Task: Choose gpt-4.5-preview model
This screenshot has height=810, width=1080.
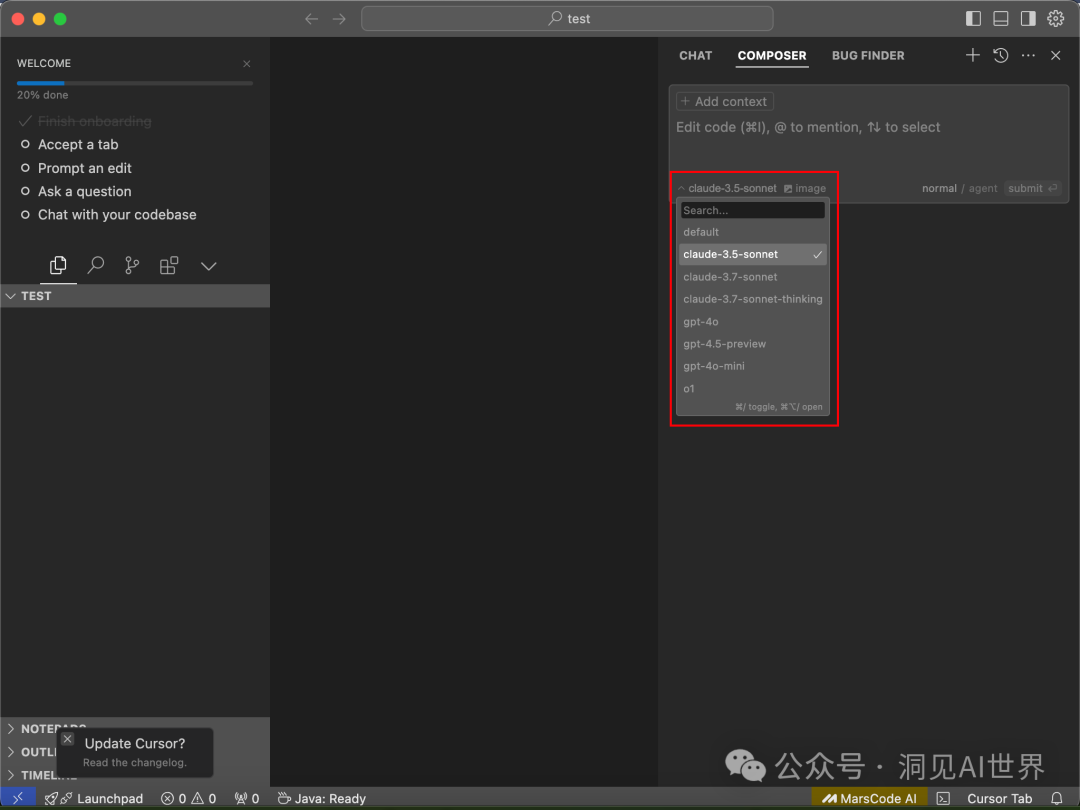Action: pos(753,344)
